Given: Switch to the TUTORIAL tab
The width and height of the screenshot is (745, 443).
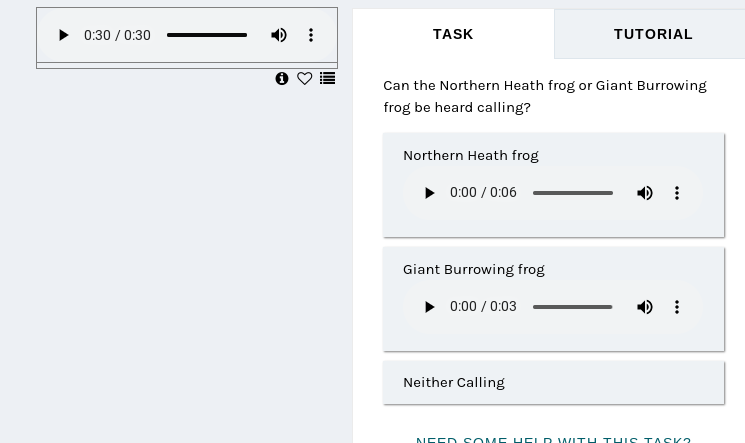Looking at the screenshot, I should 653,34.
